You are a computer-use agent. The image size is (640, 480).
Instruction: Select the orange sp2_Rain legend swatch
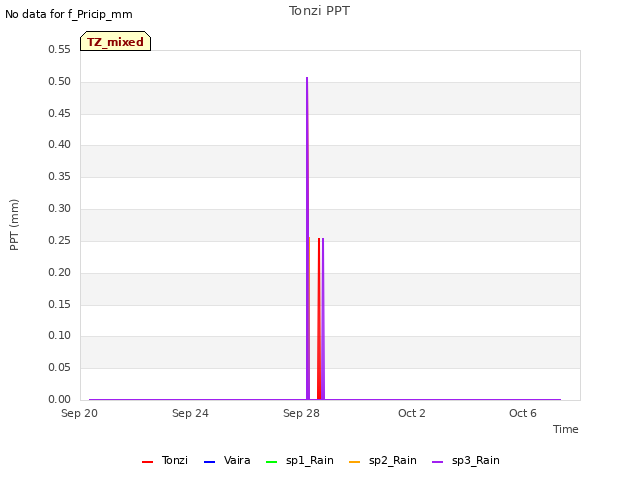tap(355, 462)
